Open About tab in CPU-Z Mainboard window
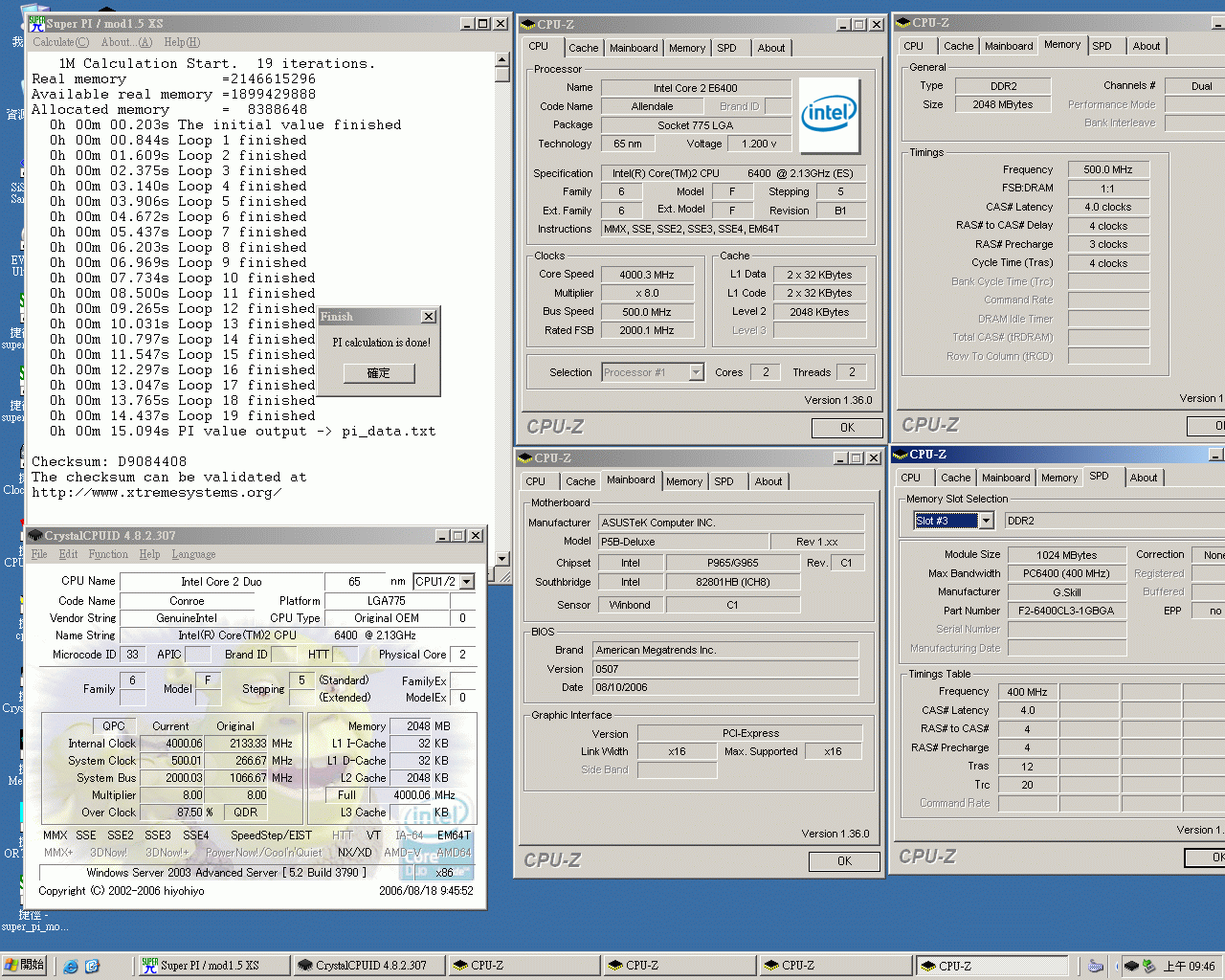Screen dimensions: 1225x980 pyautogui.click(x=768, y=481)
